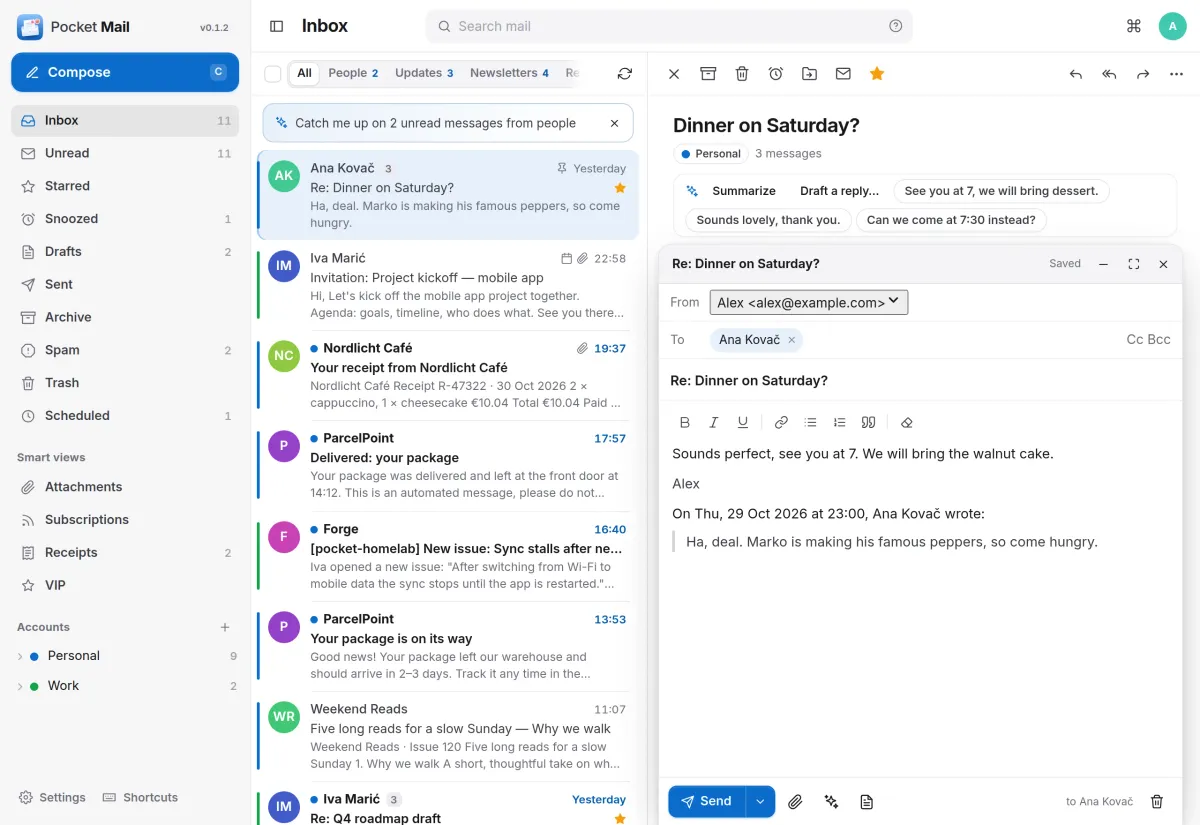Open Settings in the sidebar footer
Viewport: 1200px width, 825px height.
pyautogui.click(x=53, y=797)
